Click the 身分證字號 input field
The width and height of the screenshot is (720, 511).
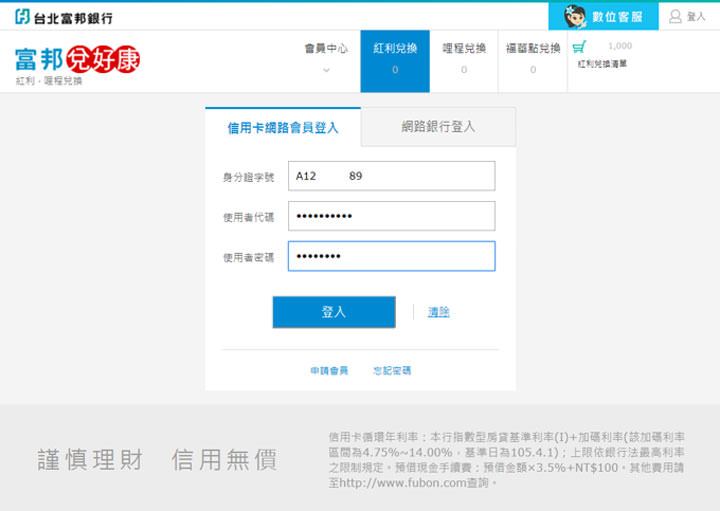[391, 176]
